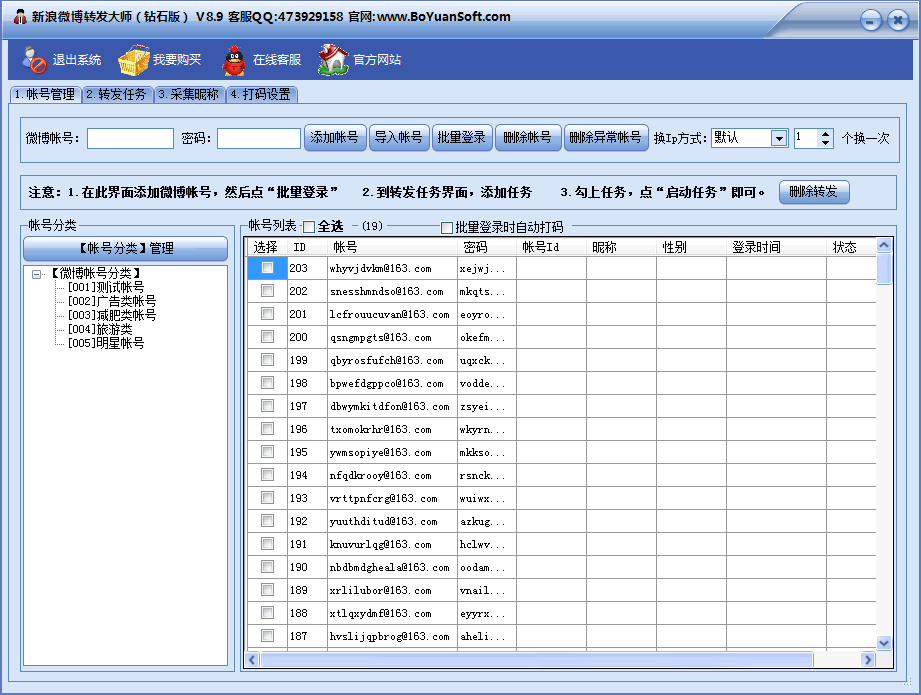921x695 pixels.
Task: Select account hvslijqpbrog@163.com
Action: (389, 636)
